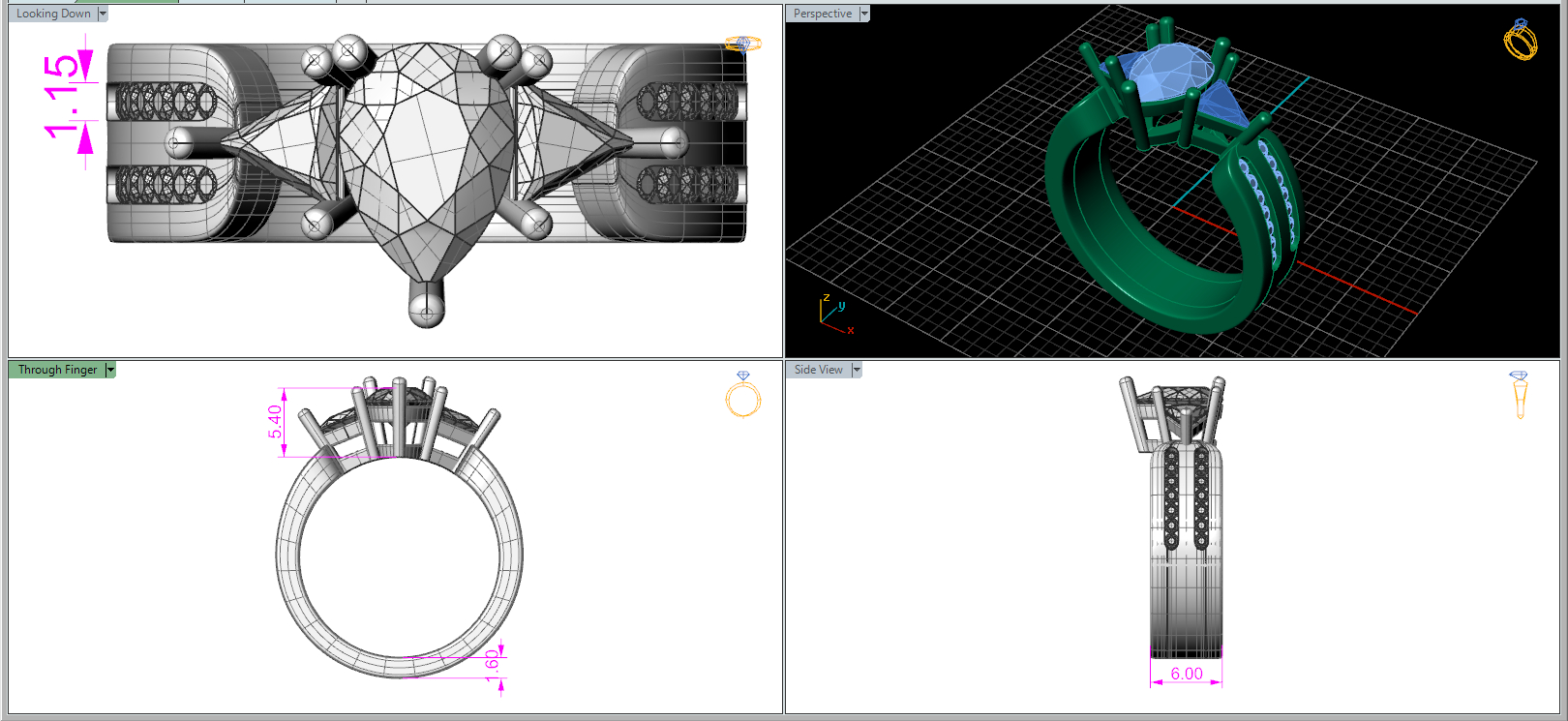The image size is (1568, 721).
Task: Click the Through Finger viewport title
Action: click(x=57, y=370)
